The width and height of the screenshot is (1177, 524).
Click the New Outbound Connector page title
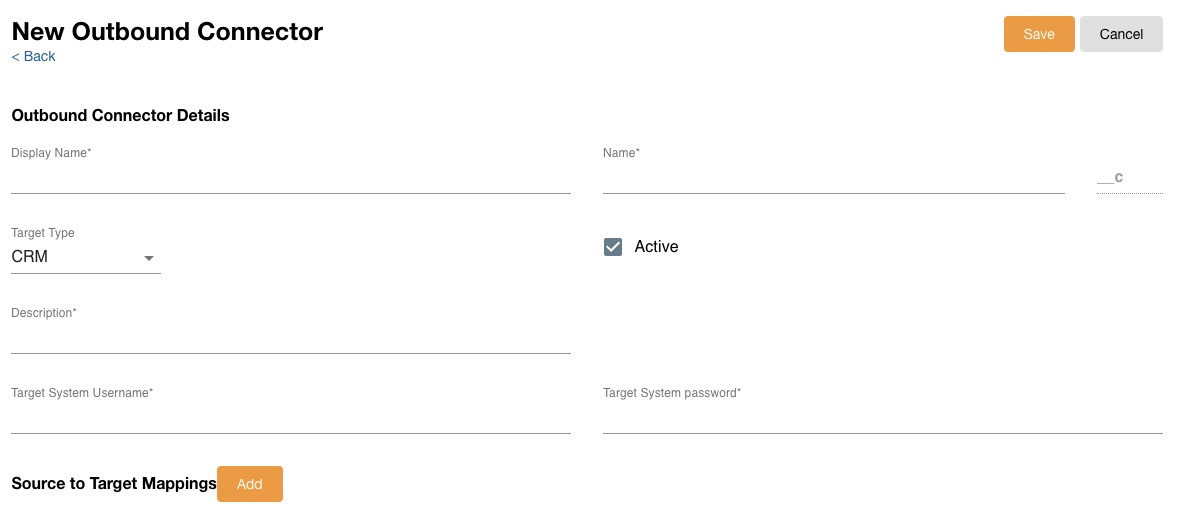coord(167,31)
